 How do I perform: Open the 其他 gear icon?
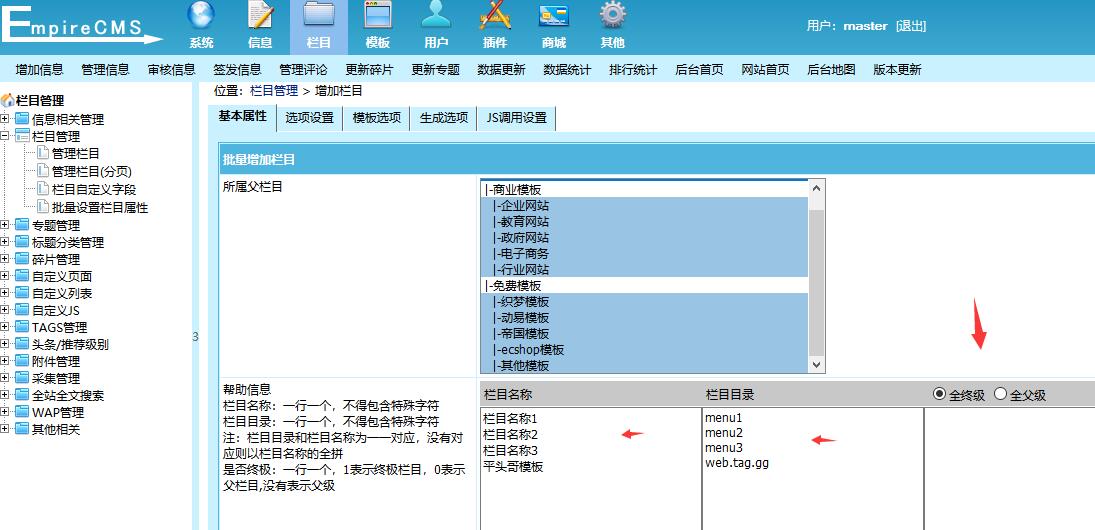(612, 17)
